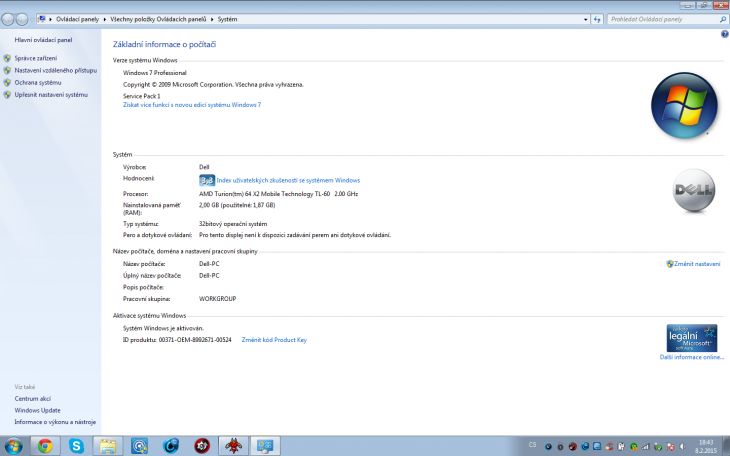Open Windows Update link
730x456 pixels.
(37, 410)
